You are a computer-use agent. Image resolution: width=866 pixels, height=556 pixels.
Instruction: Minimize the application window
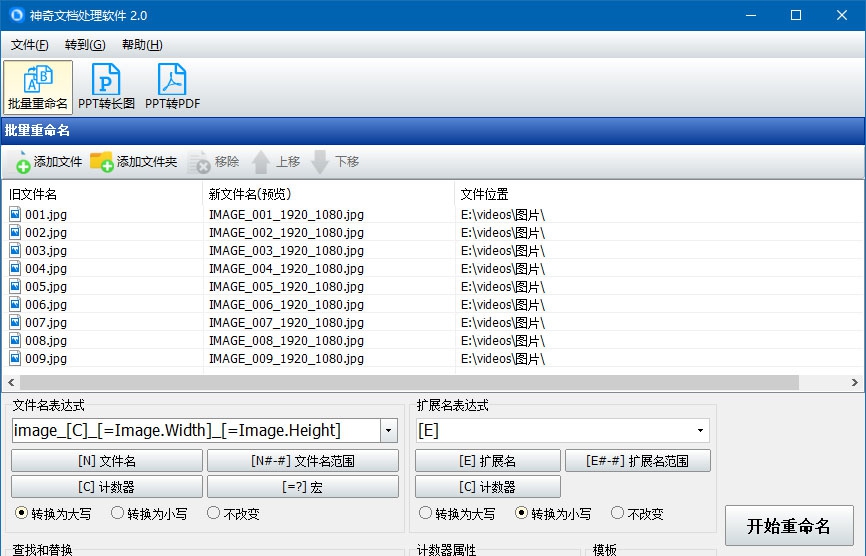[751, 15]
